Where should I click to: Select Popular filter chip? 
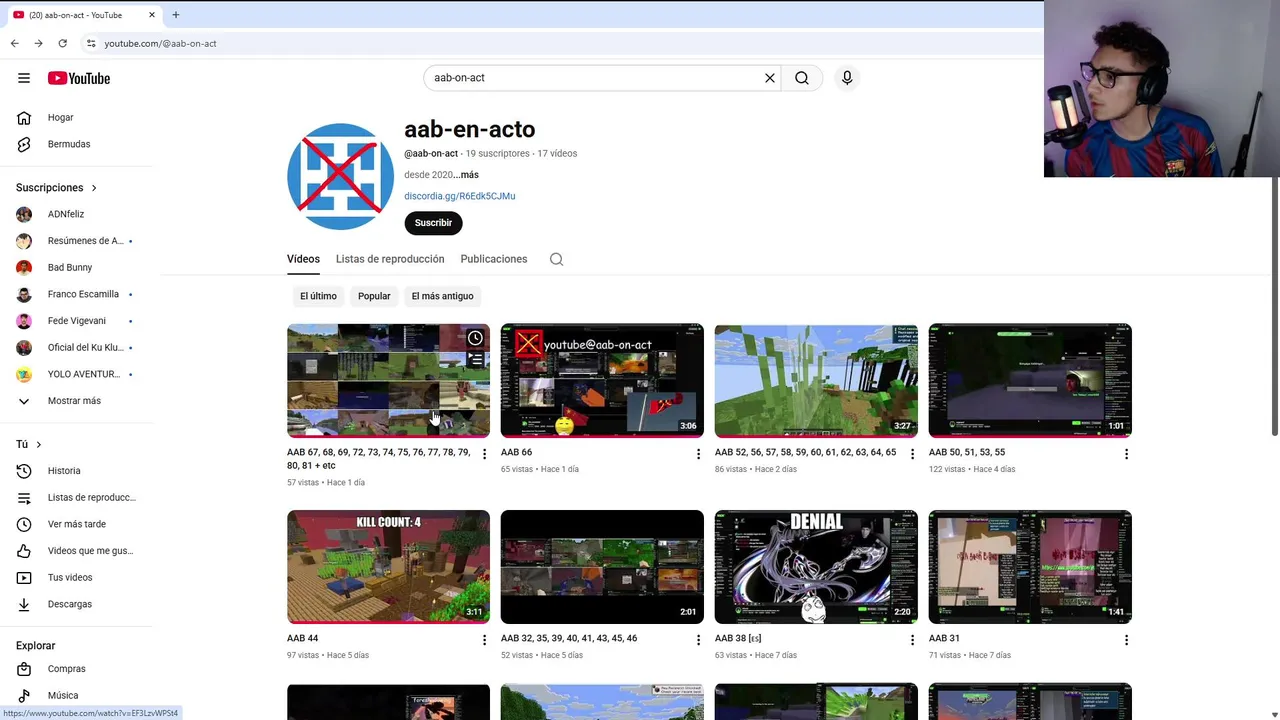[x=374, y=296]
